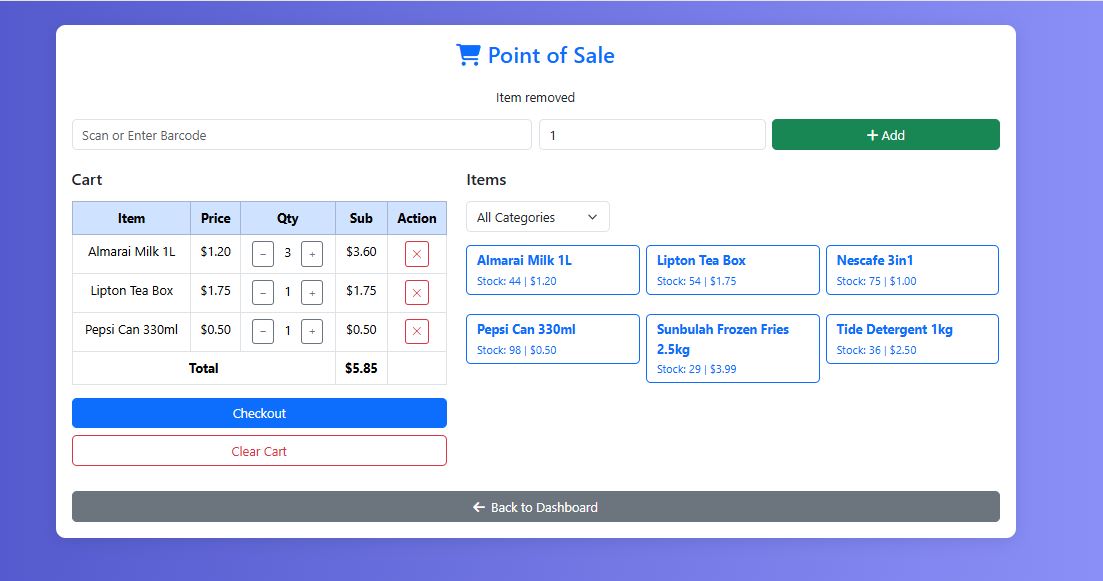
Task: Remove Lipton Tea Box with its red X icon
Action: click(x=416, y=292)
